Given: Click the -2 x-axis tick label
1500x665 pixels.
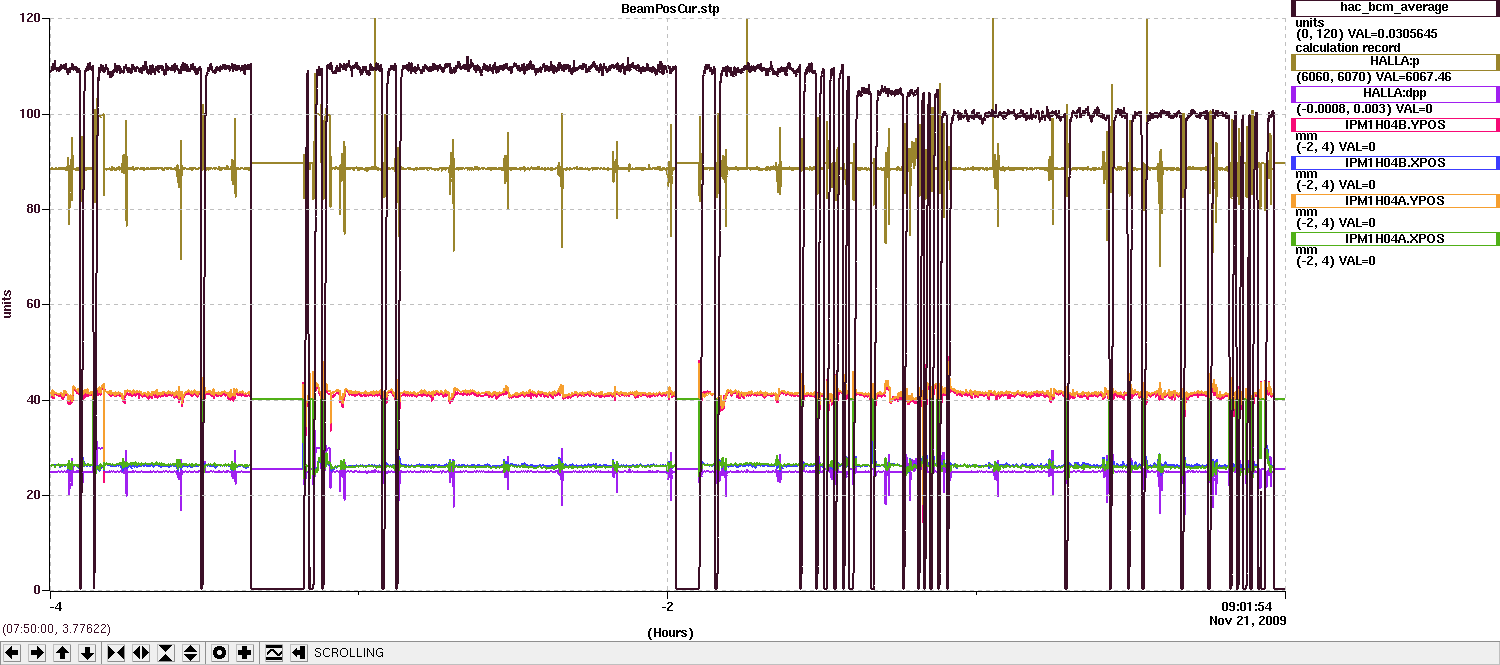Looking at the screenshot, I should [x=667, y=607].
